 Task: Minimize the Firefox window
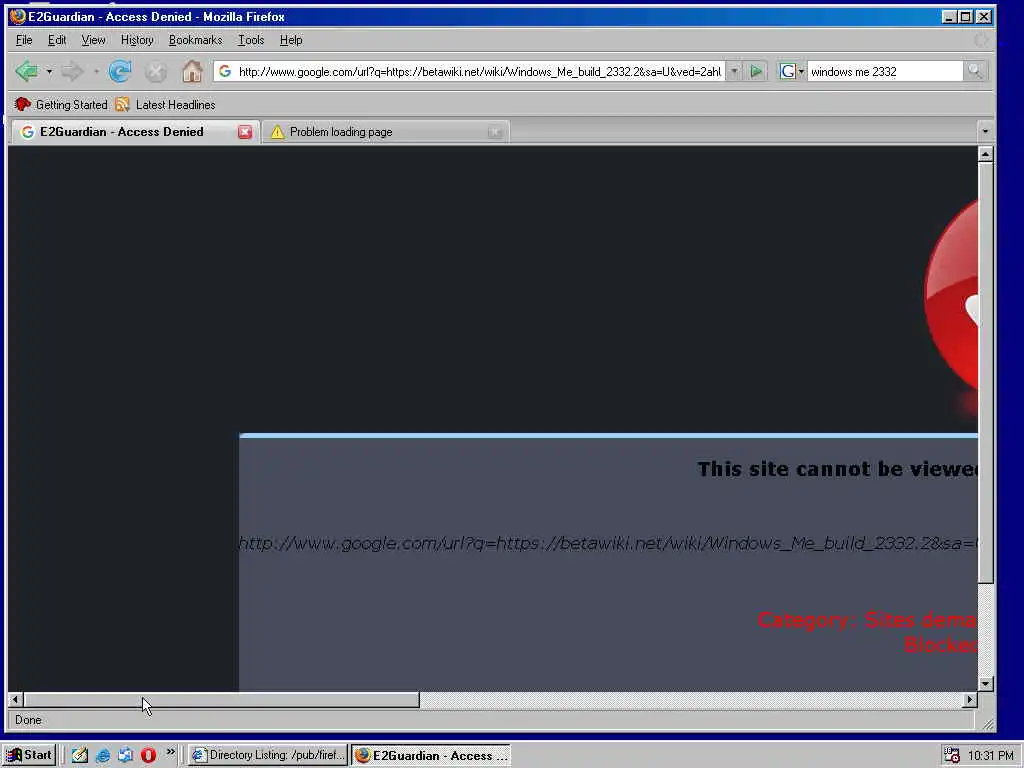click(x=950, y=17)
